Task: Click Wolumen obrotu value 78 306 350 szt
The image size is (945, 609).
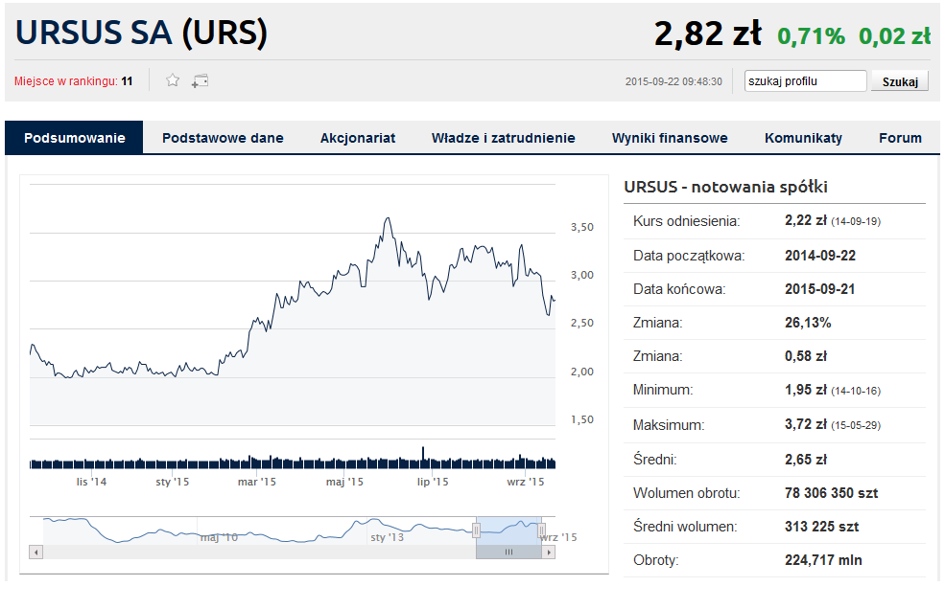Action: pos(831,493)
